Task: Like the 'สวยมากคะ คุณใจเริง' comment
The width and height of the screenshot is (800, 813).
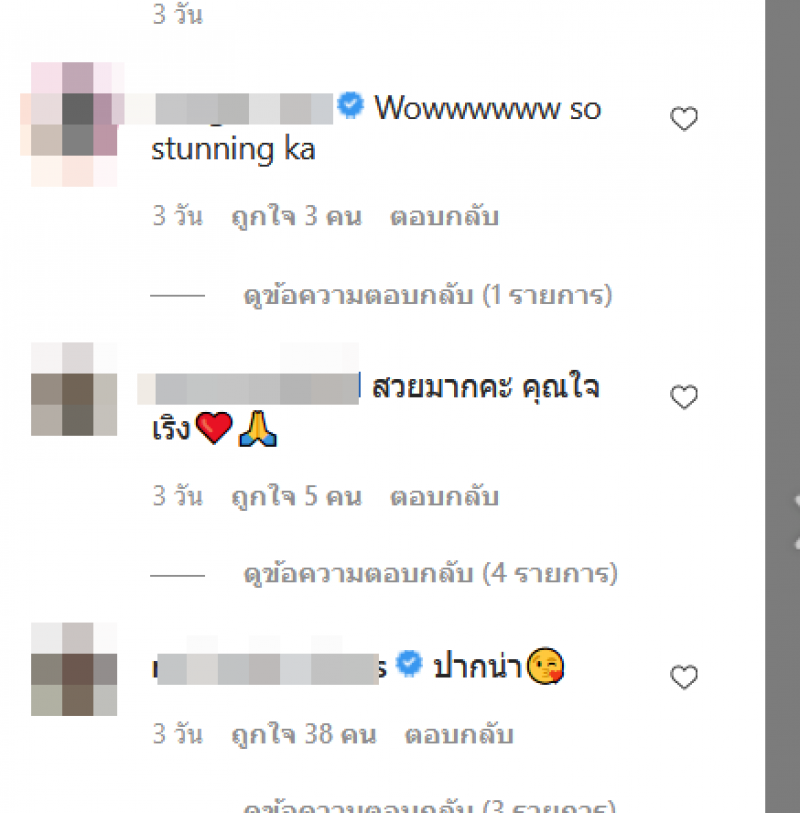Action: tap(684, 398)
